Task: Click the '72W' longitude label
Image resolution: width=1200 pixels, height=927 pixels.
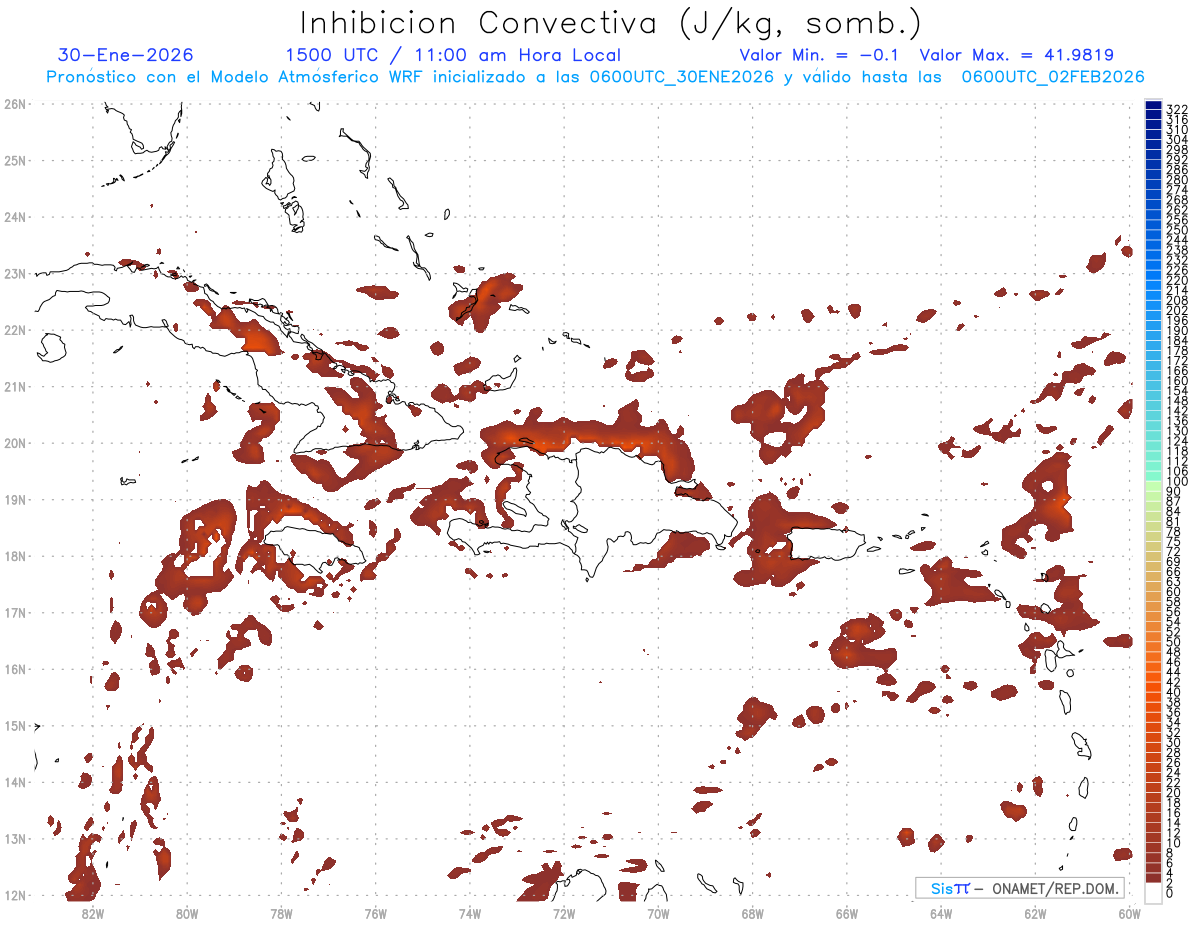Action: (x=564, y=913)
